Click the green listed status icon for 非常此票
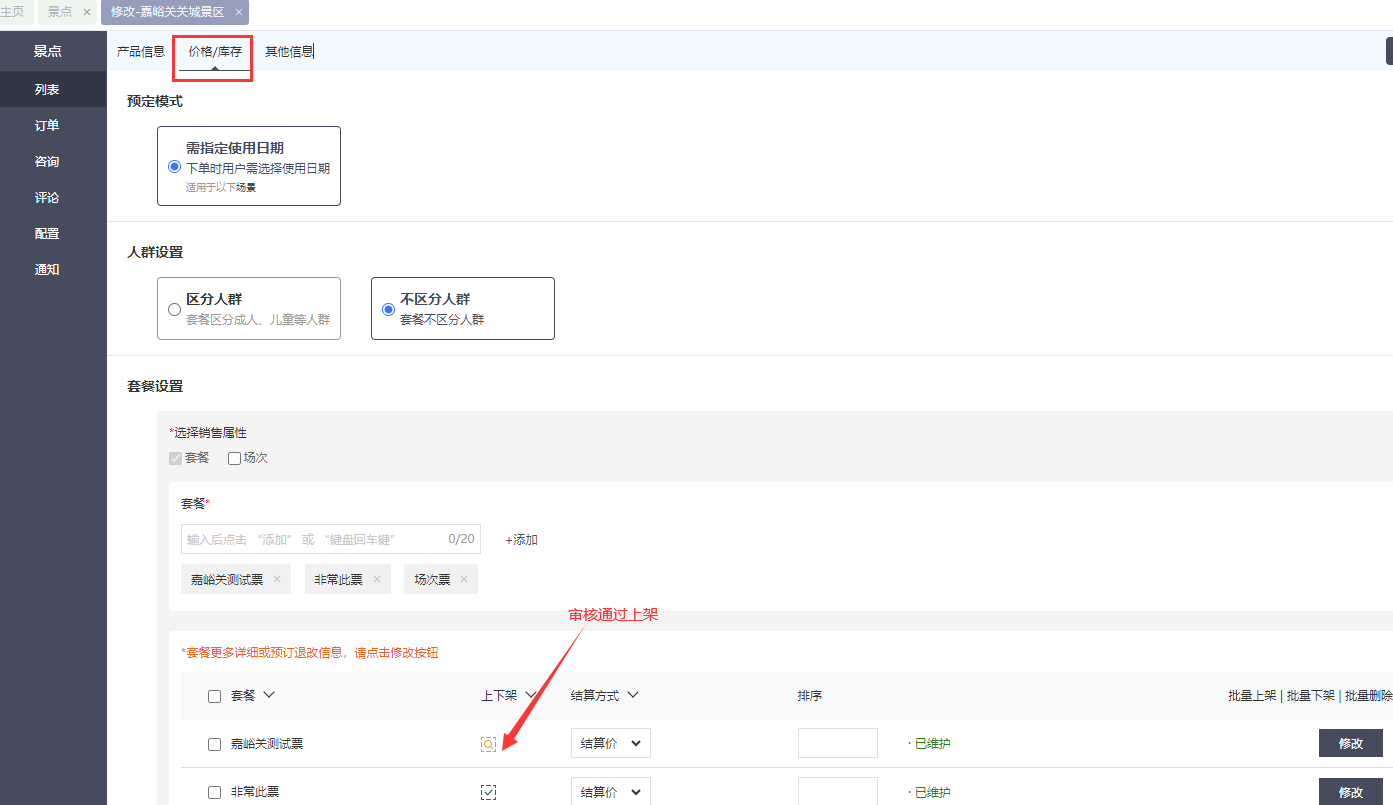This screenshot has height=805, width=1393. click(x=488, y=792)
